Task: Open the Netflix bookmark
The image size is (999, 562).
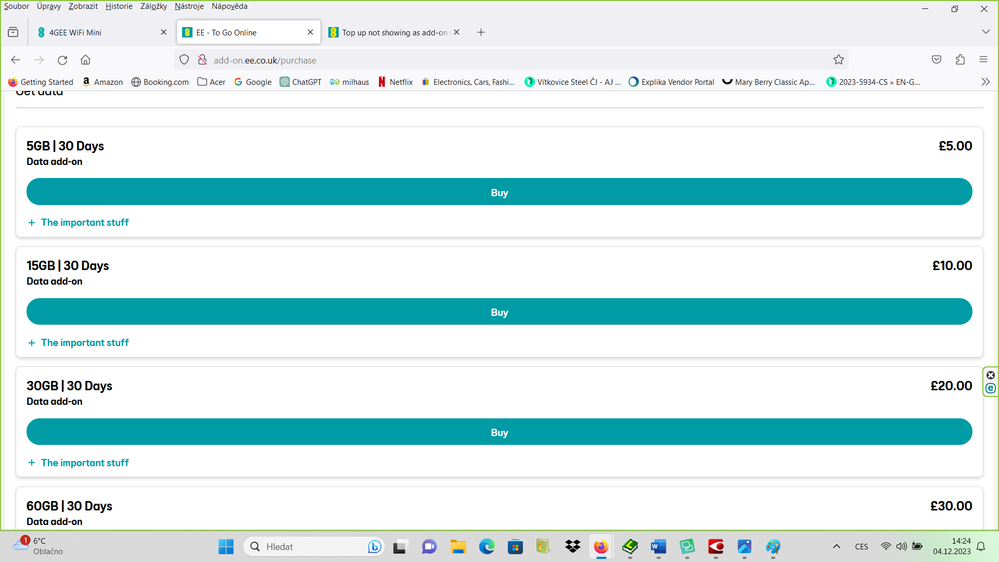Action: tap(395, 82)
